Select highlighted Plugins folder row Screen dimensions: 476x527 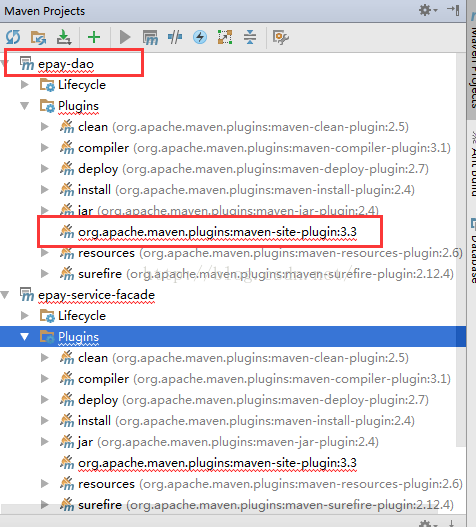coord(233,336)
